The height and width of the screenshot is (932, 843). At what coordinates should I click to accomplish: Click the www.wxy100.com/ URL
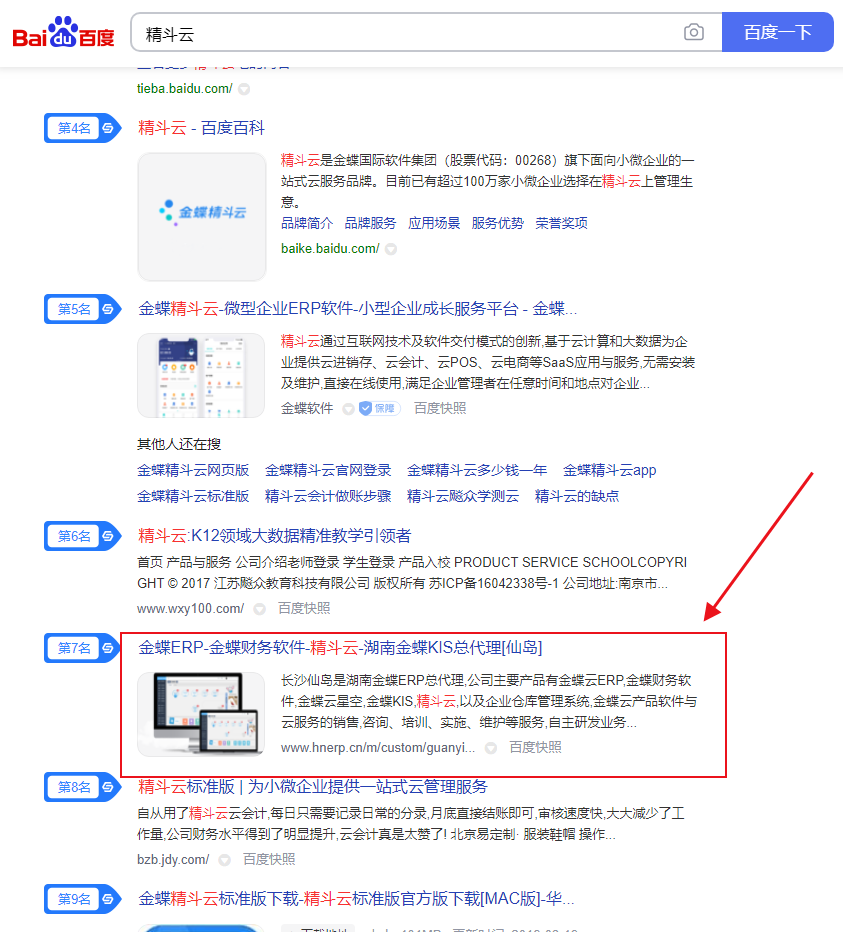190,609
